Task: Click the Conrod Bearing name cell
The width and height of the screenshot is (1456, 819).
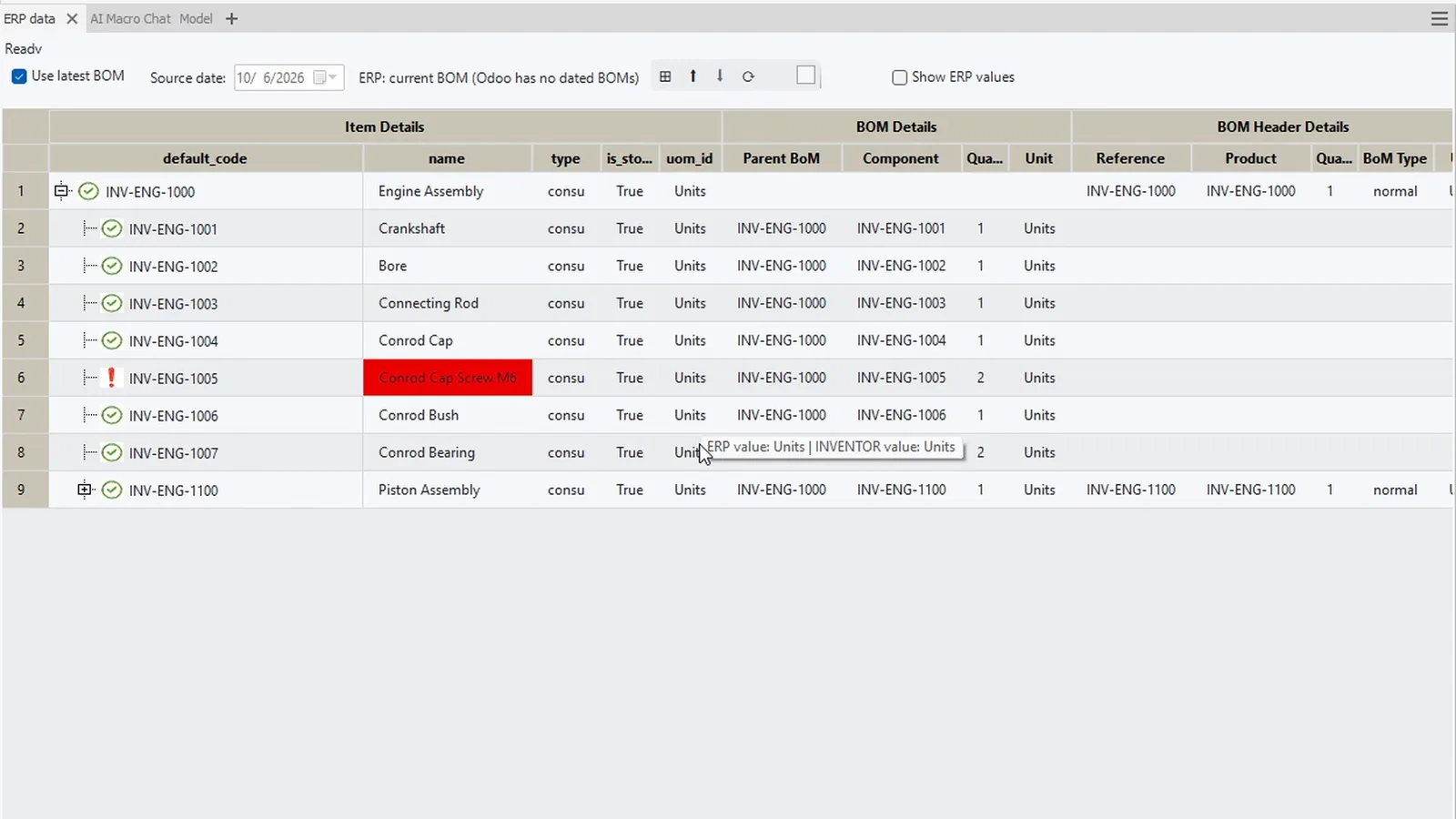Action: tap(448, 452)
